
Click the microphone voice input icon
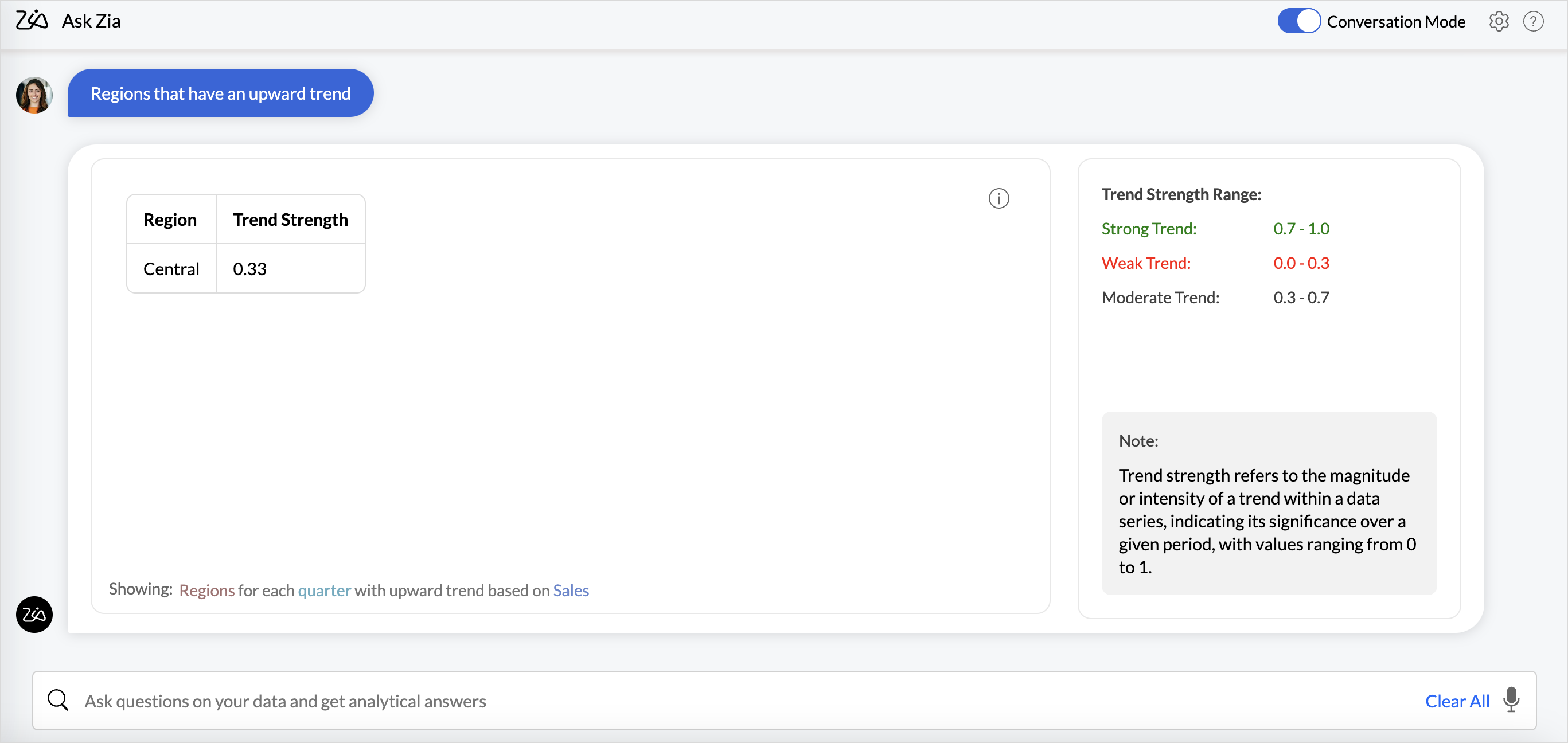click(1511, 700)
